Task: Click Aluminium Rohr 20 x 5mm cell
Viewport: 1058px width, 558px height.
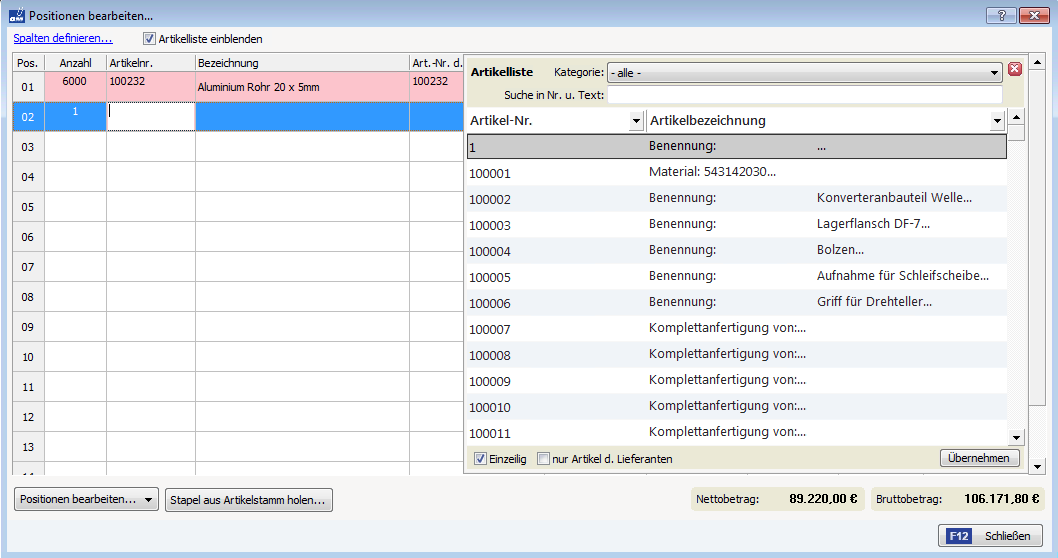Action: point(302,87)
